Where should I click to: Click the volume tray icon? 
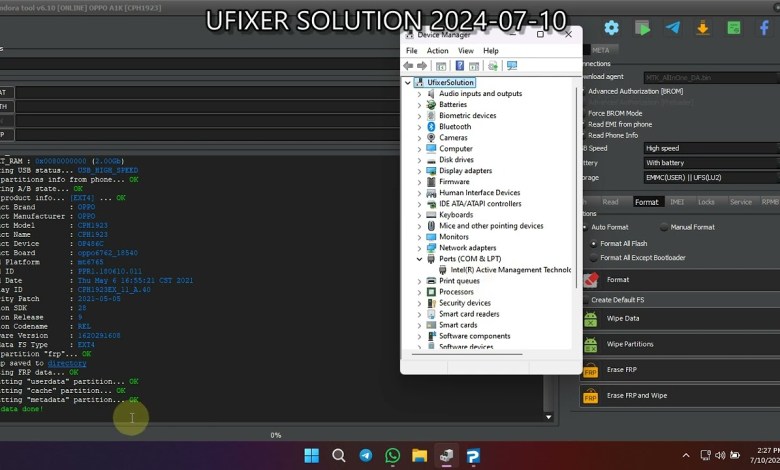(x=720, y=455)
